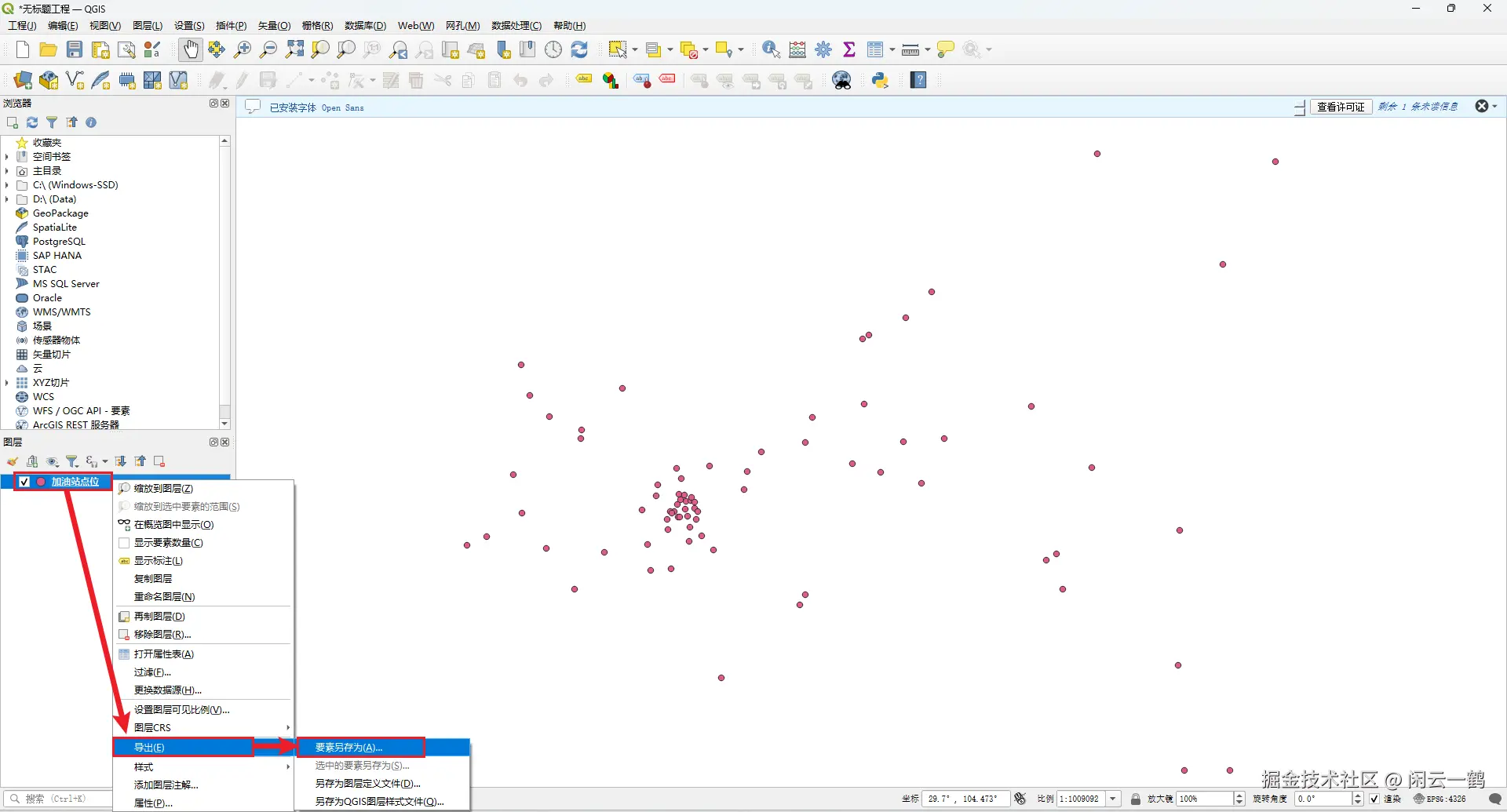
Task: Open the 矢量(O) menu
Action: pos(274,26)
